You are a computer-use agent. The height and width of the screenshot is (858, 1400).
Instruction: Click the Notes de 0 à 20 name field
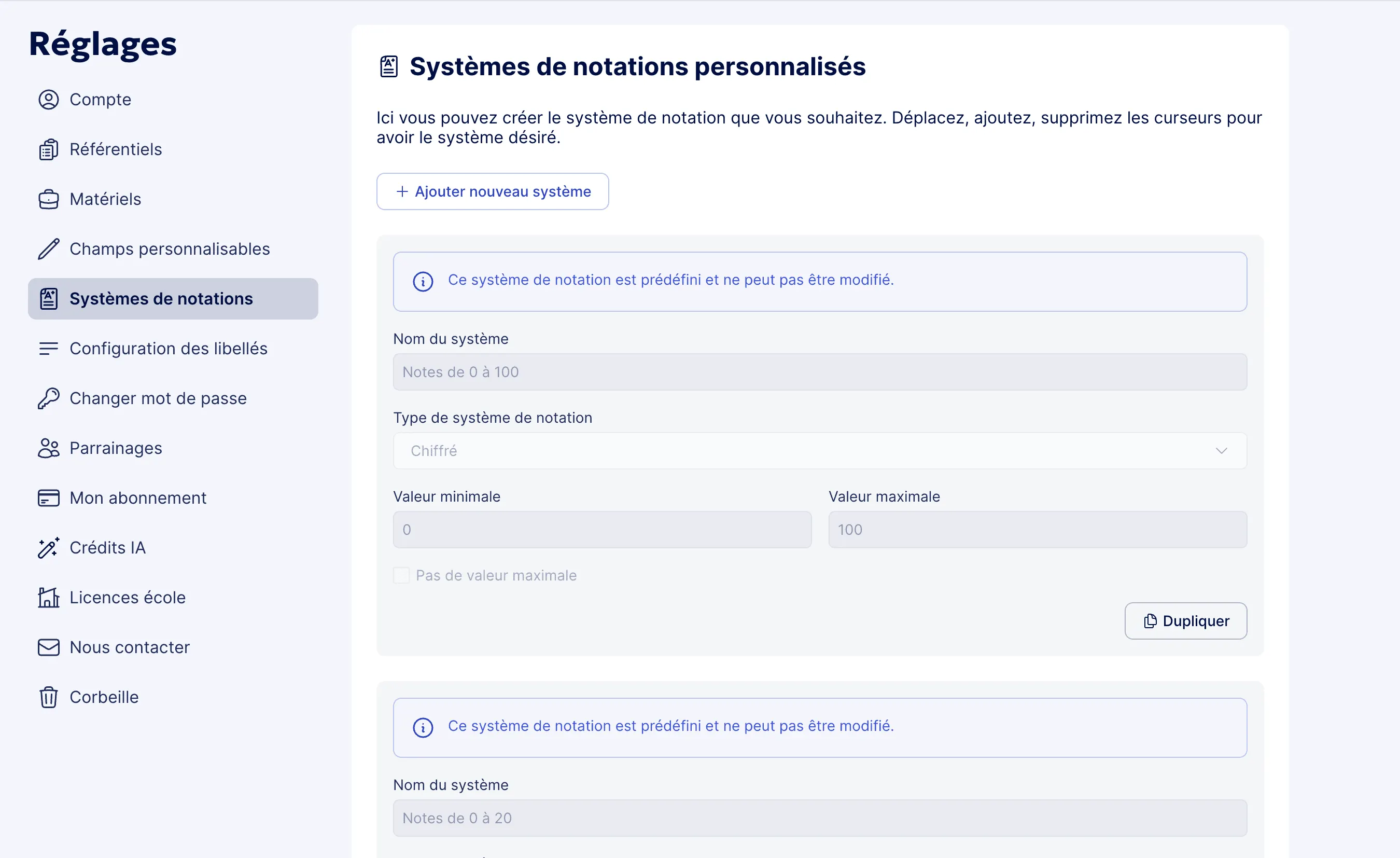(x=820, y=818)
